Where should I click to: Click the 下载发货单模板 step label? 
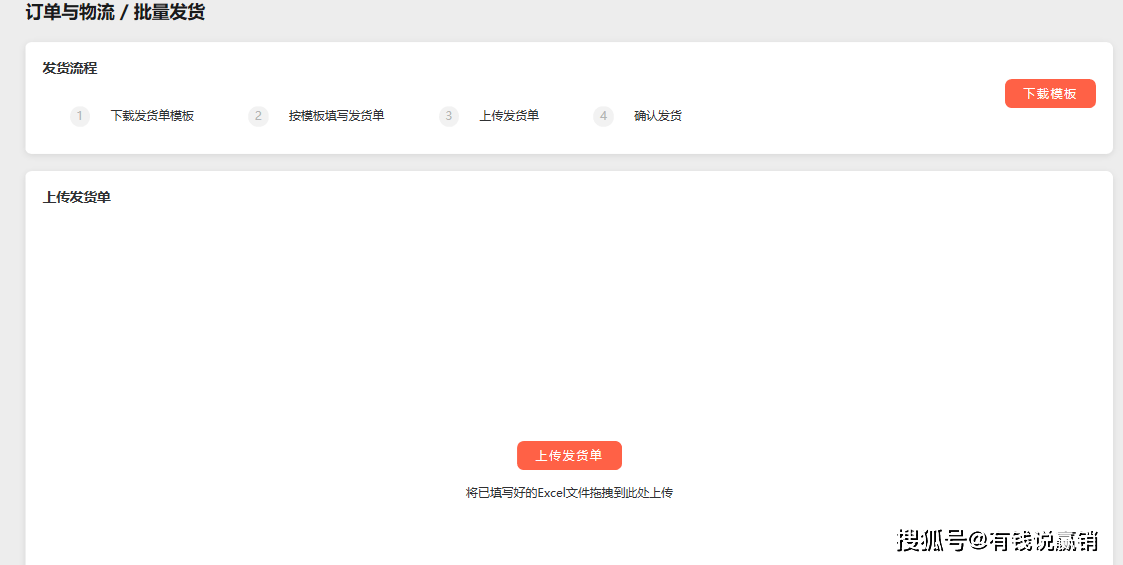152,116
